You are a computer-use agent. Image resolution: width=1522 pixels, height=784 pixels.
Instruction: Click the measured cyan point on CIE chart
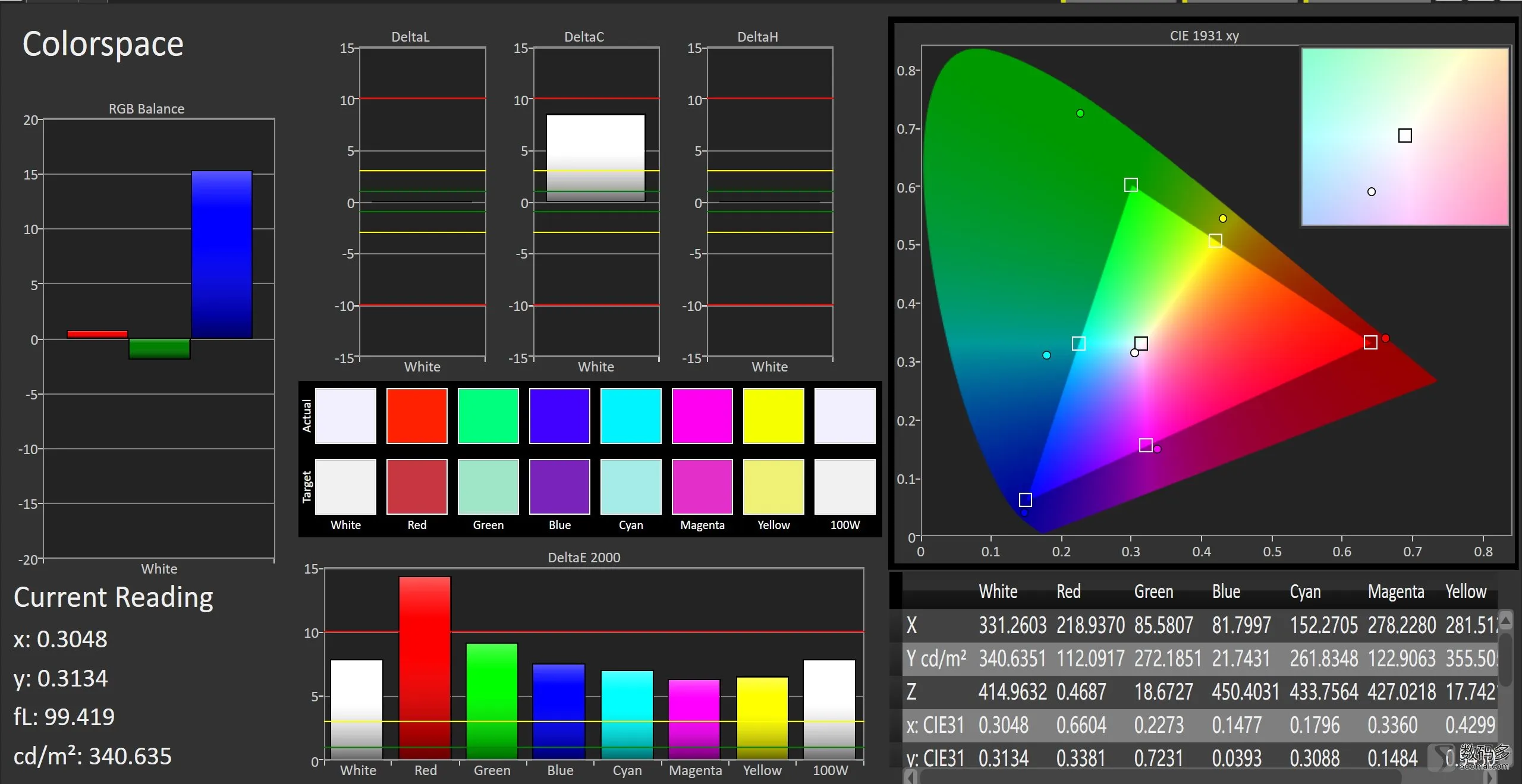1046,355
